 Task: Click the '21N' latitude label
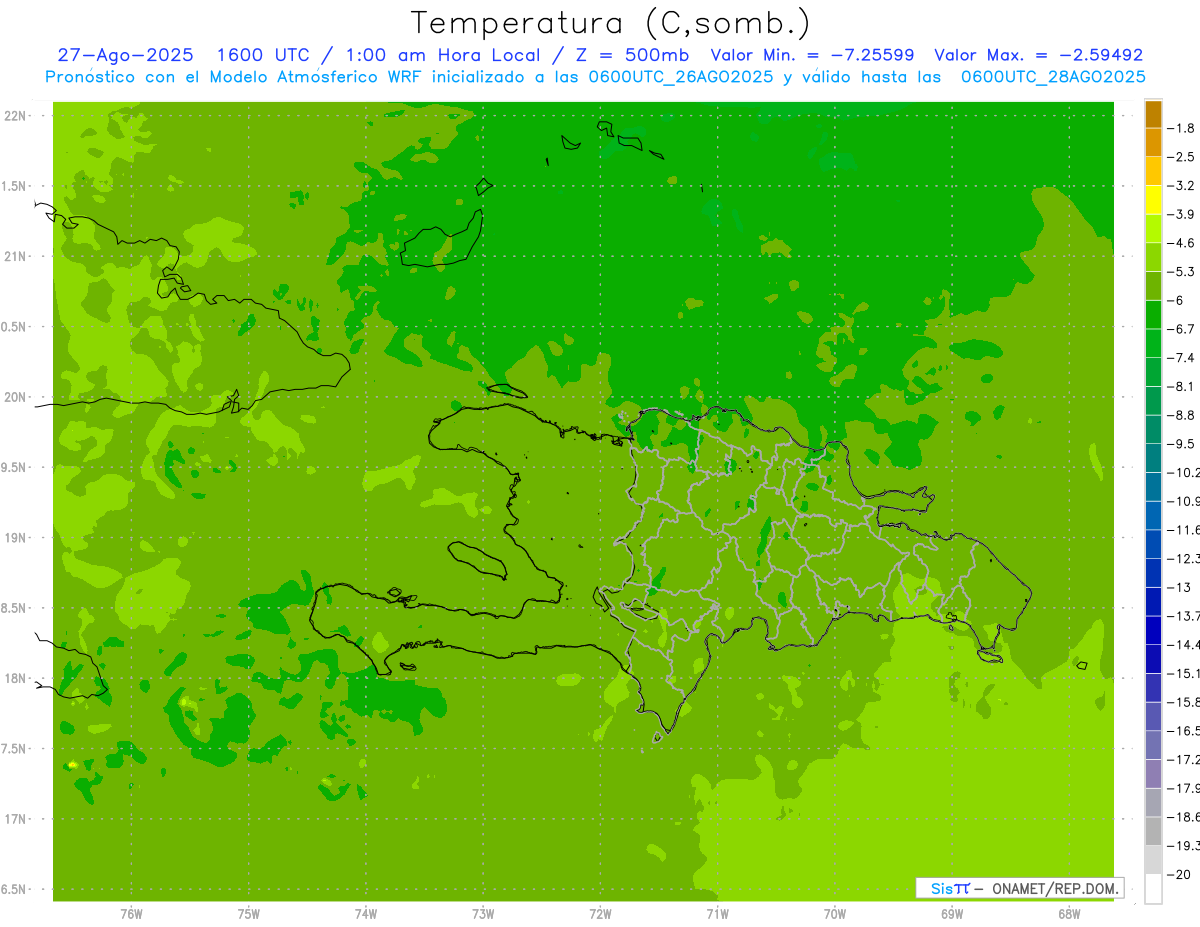tap(16, 256)
